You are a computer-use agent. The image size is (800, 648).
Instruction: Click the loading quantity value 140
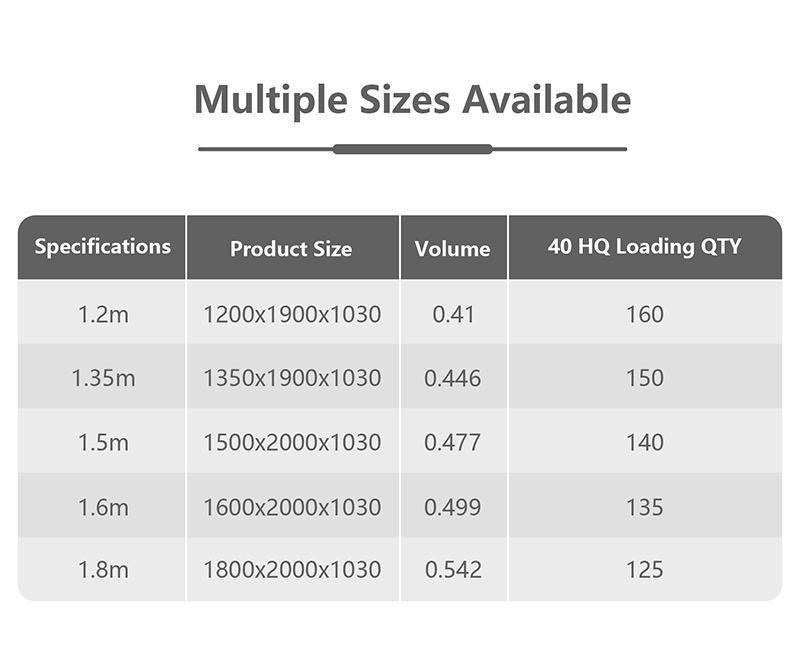[x=645, y=442]
